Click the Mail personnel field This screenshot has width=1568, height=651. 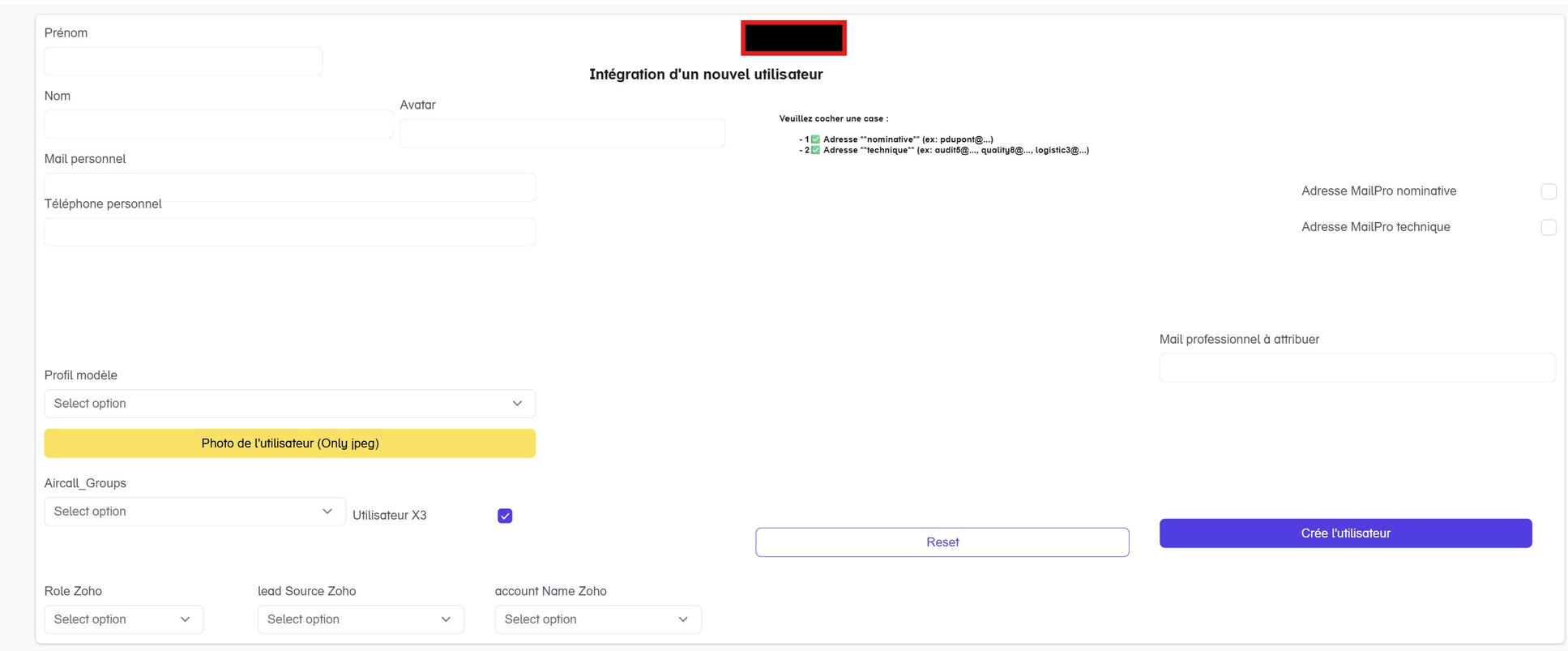pyautogui.click(x=290, y=187)
